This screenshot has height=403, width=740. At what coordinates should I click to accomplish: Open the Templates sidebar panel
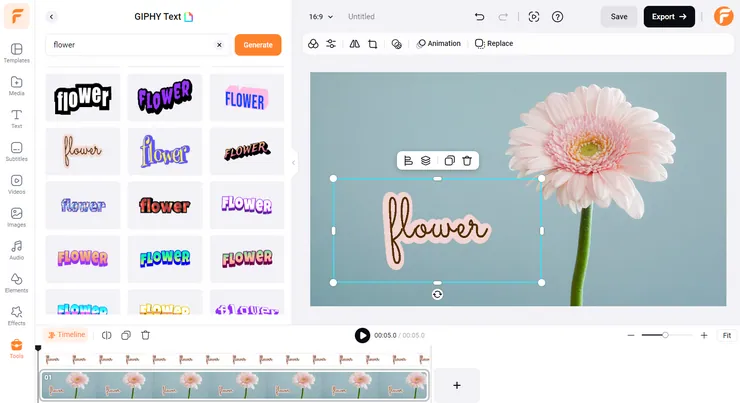point(17,53)
